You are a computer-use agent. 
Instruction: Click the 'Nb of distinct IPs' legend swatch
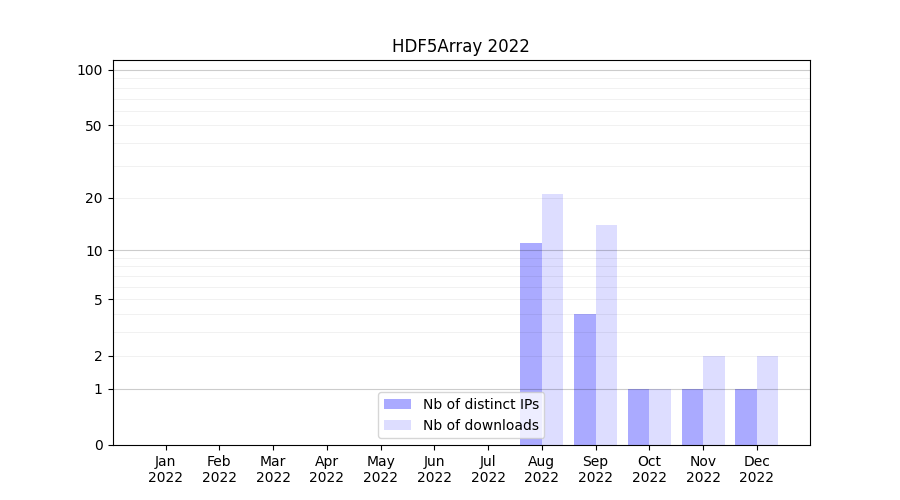coord(397,404)
